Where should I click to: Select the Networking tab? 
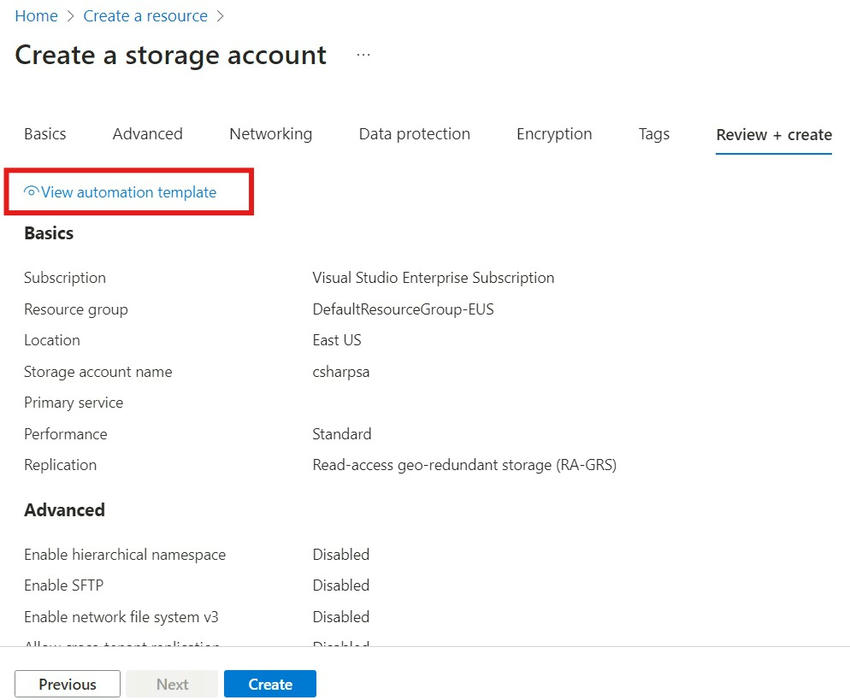(x=270, y=134)
